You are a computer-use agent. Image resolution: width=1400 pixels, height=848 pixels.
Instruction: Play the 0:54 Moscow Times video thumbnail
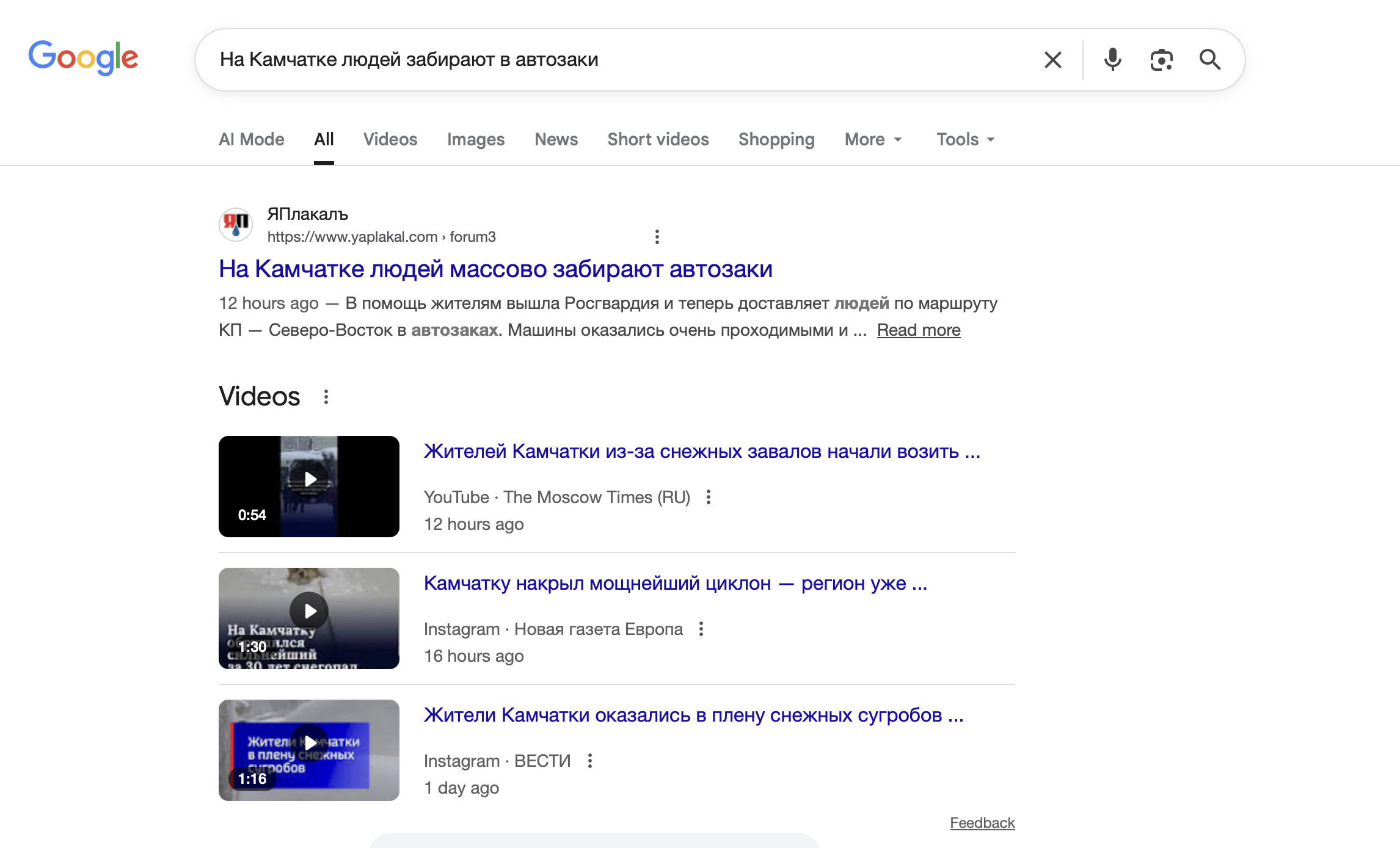pos(309,486)
